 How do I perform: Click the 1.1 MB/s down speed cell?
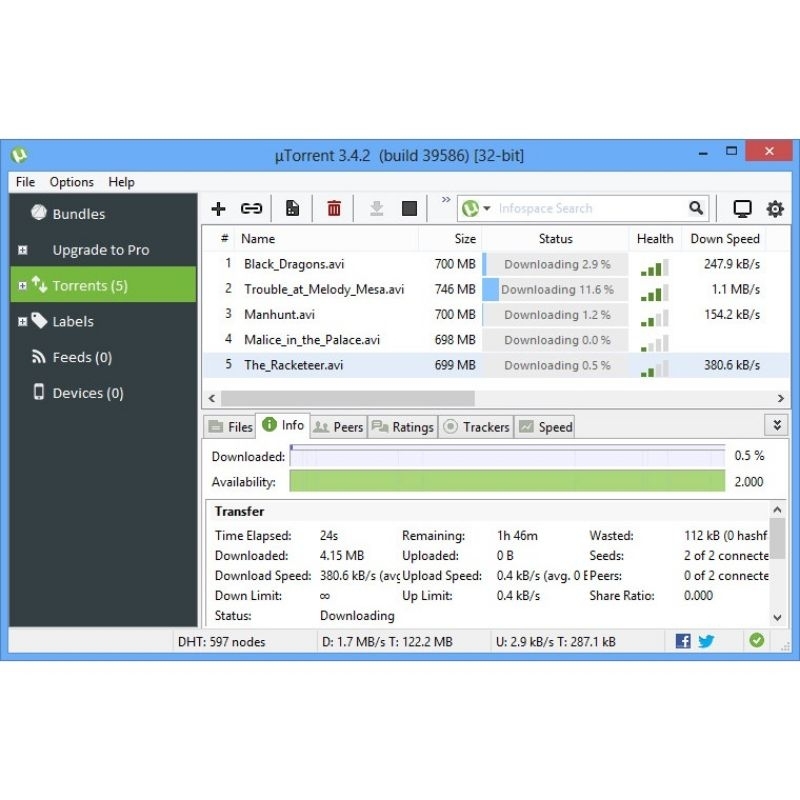735,289
